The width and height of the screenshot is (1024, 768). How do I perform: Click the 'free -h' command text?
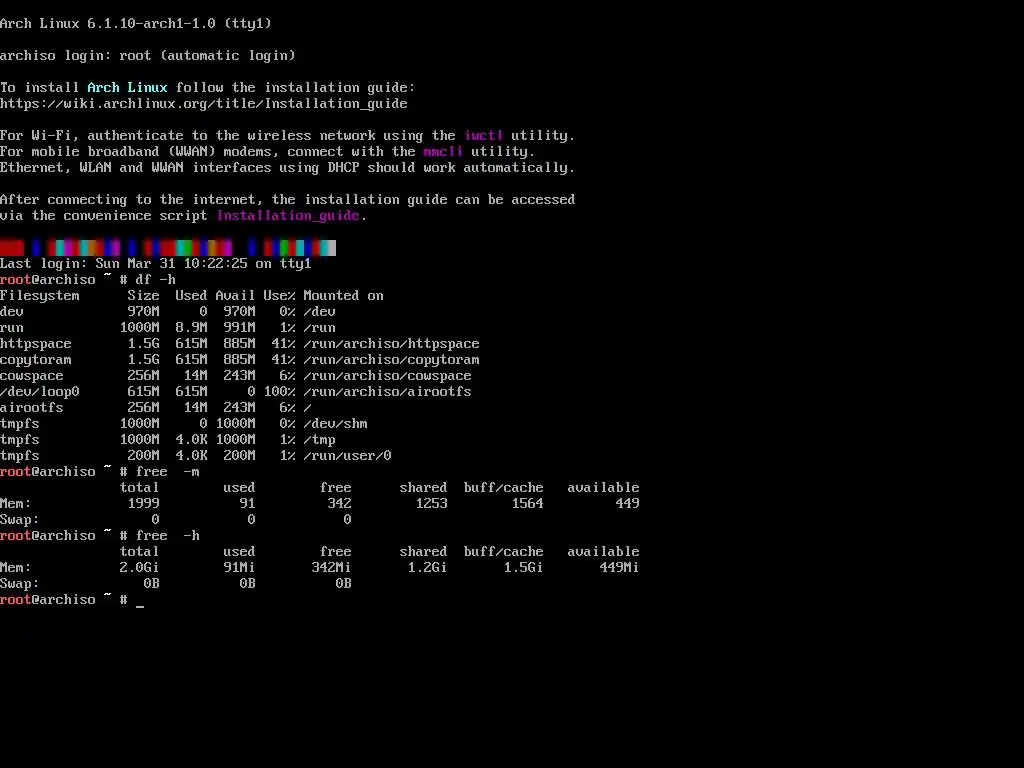point(168,536)
